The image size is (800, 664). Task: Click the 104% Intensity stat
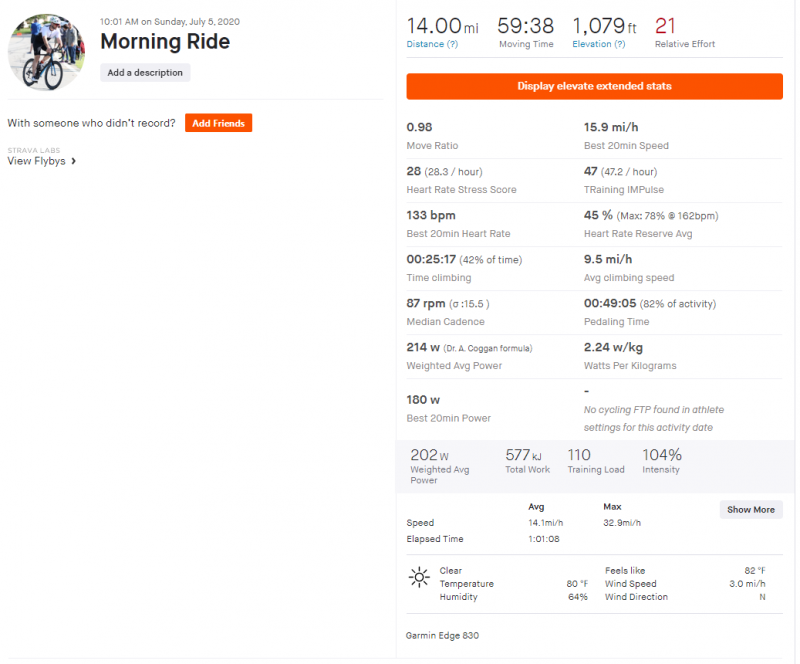[x=661, y=455]
